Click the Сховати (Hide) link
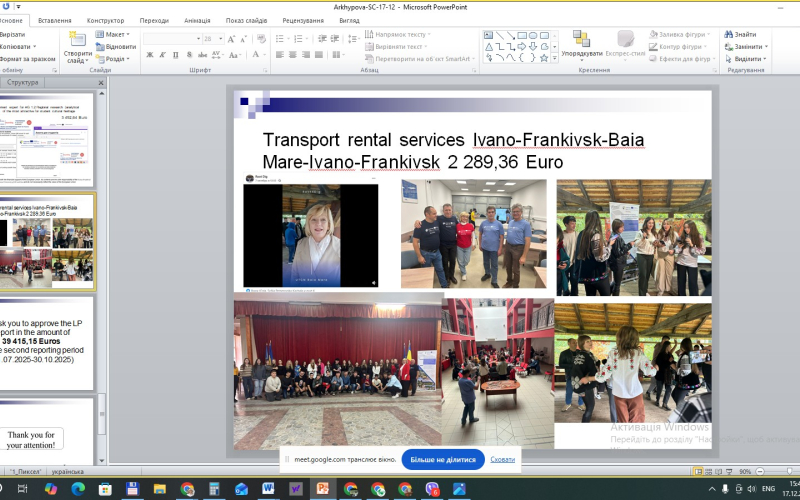This screenshot has width=800, height=500. [x=503, y=460]
